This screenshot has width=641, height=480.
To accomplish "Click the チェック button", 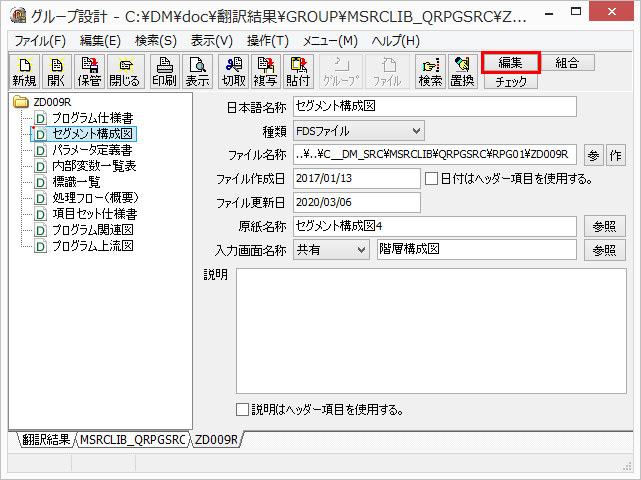I will (x=511, y=82).
